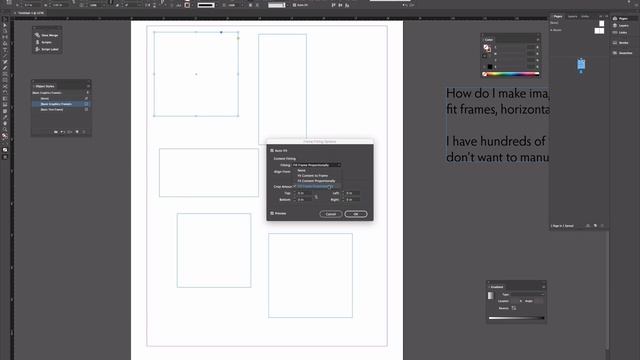Click the chain link icon between crop fields
Image resolution: width=640 pixels, height=360 pixels.
point(316,197)
